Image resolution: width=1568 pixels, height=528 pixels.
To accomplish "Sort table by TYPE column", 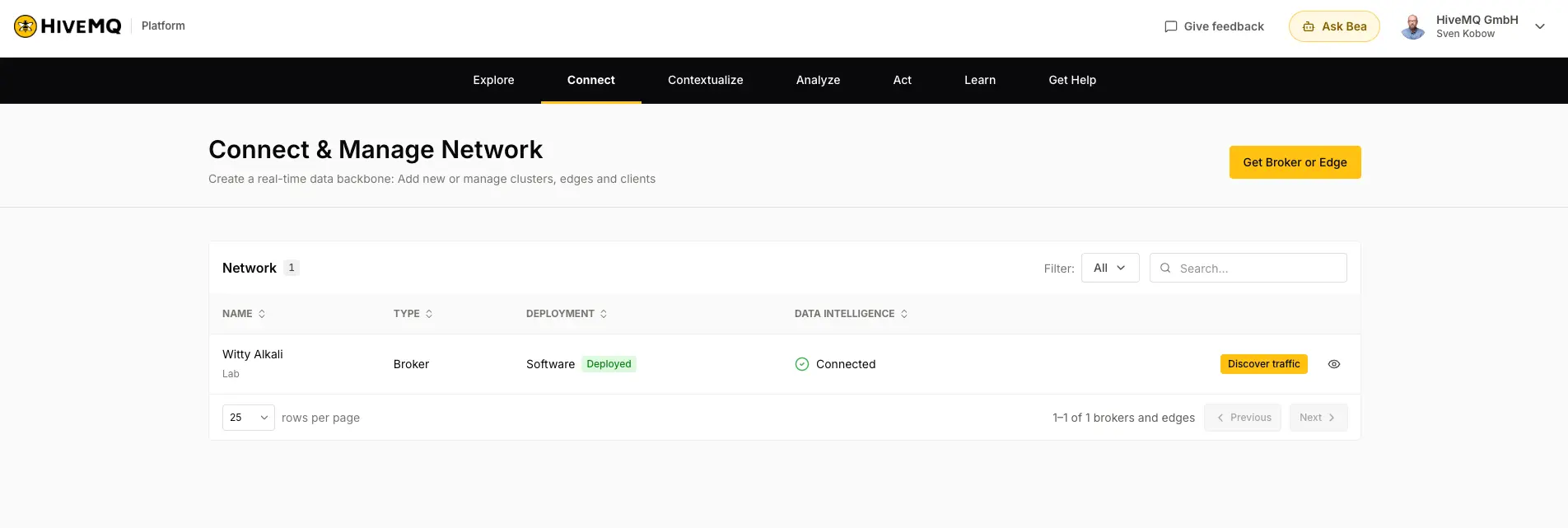I will click(x=413, y=314).
